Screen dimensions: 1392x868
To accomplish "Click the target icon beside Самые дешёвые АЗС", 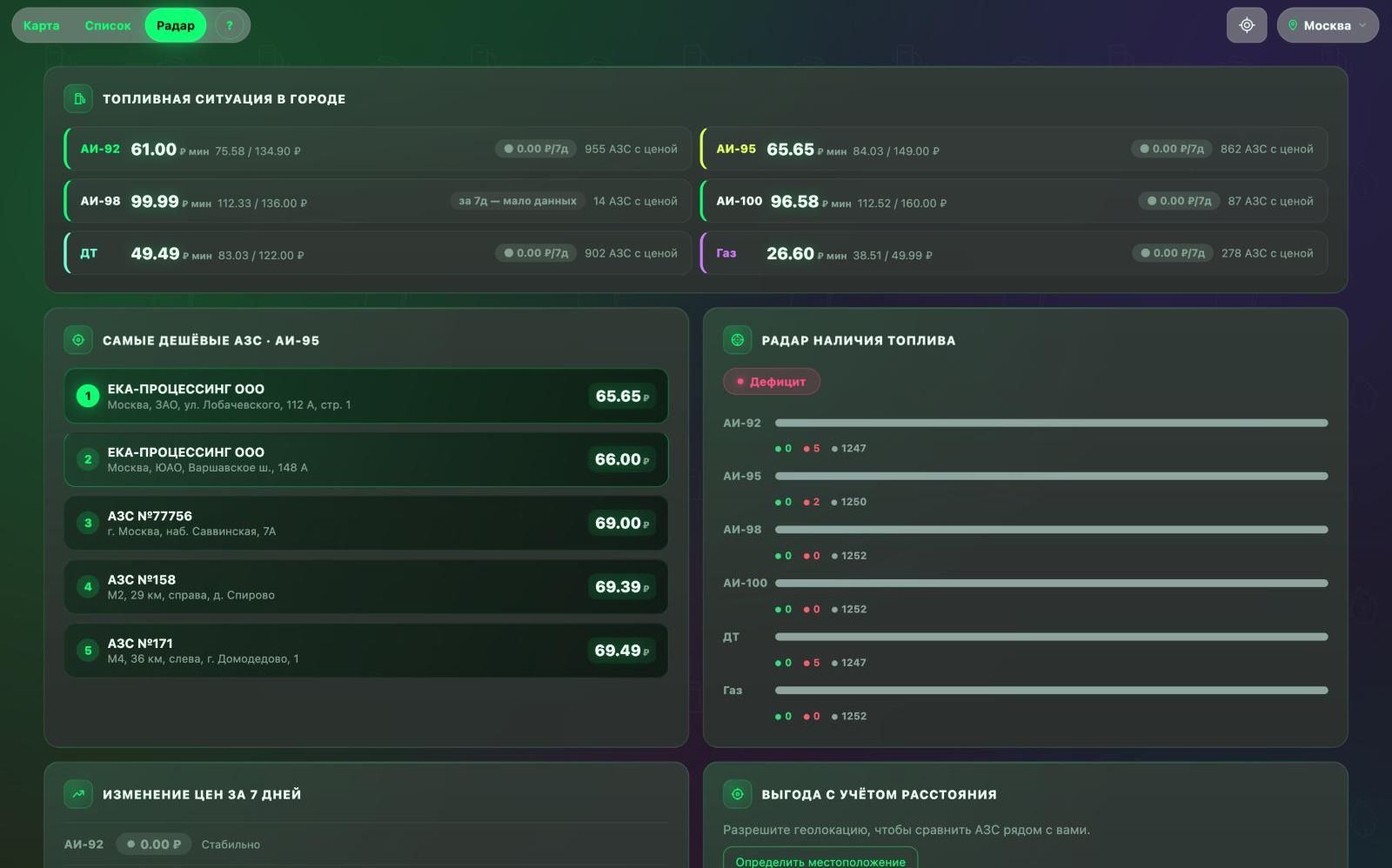I will [78, 340].
